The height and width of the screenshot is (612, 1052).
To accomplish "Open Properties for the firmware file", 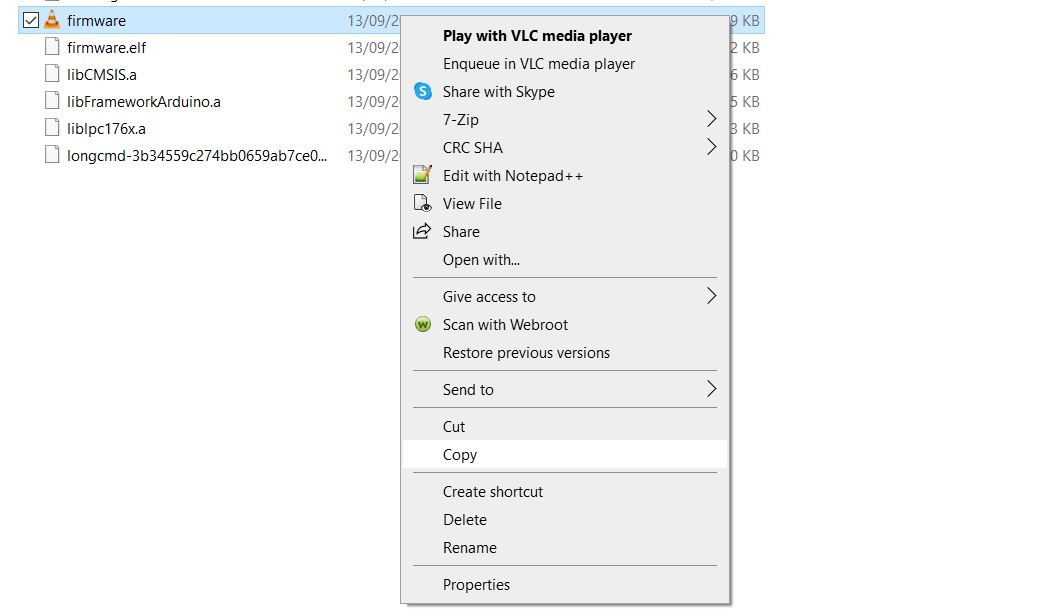I will click(x=476, y=585).
